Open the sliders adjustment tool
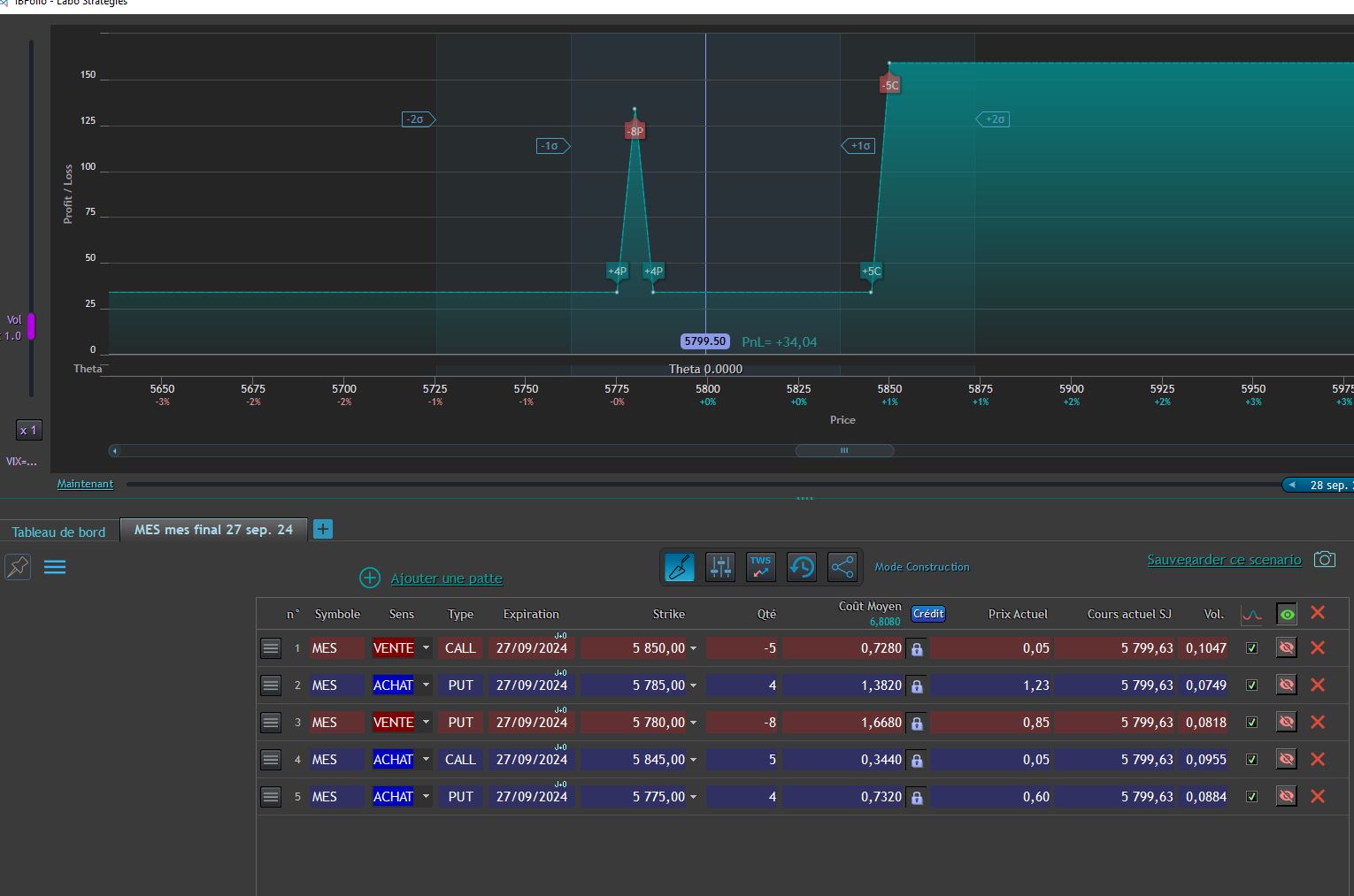Viewport: 1354px width, 896px height. tap(720, 566)
